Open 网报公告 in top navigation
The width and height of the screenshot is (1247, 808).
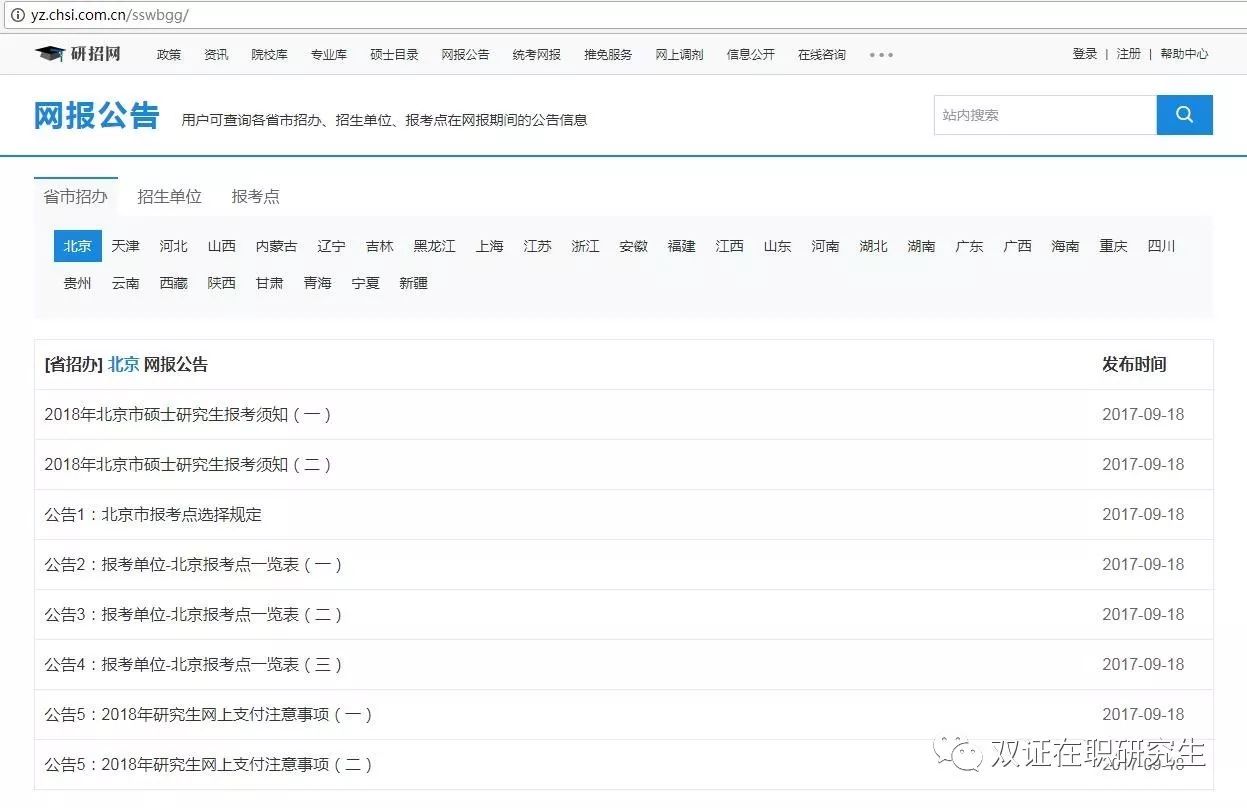pyautogui.click(x=465, y=55)
